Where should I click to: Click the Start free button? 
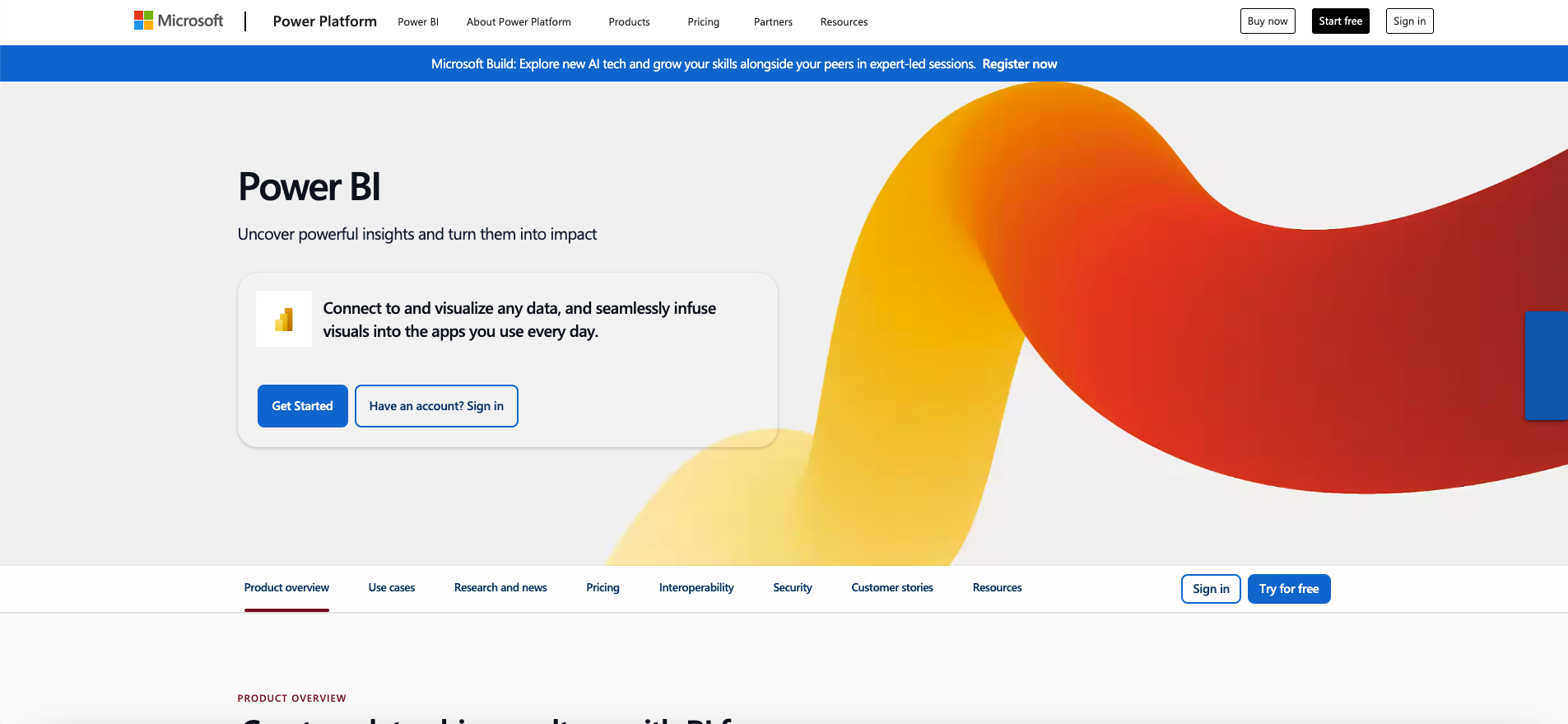tap(1340, 21)
